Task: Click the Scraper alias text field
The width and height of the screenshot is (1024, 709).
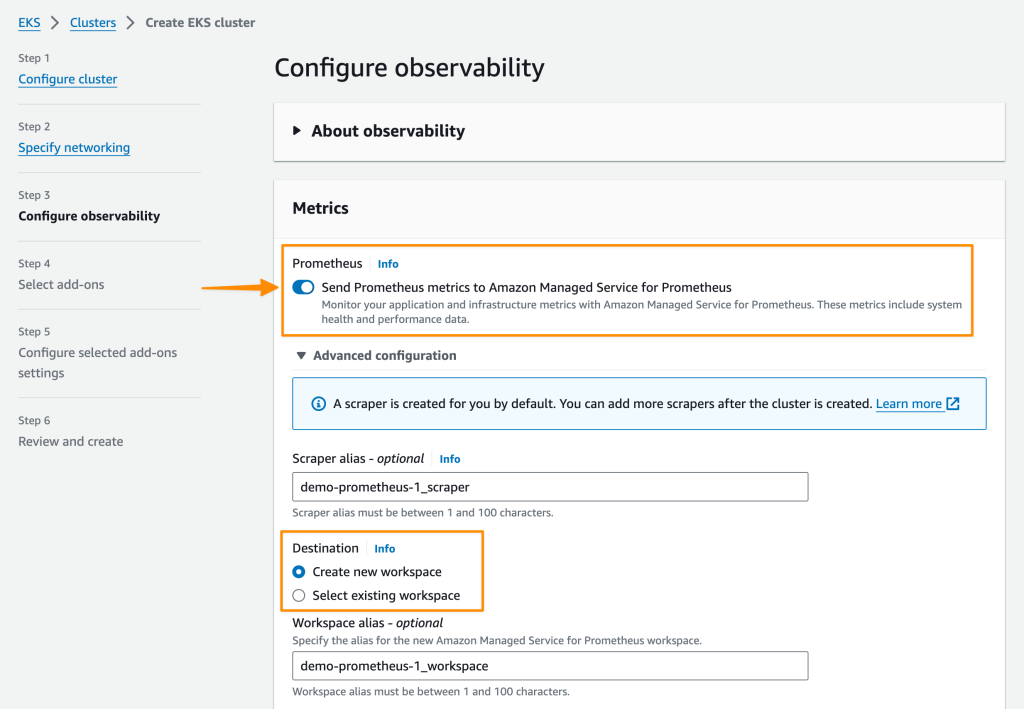Action: (x=550, y=487)
